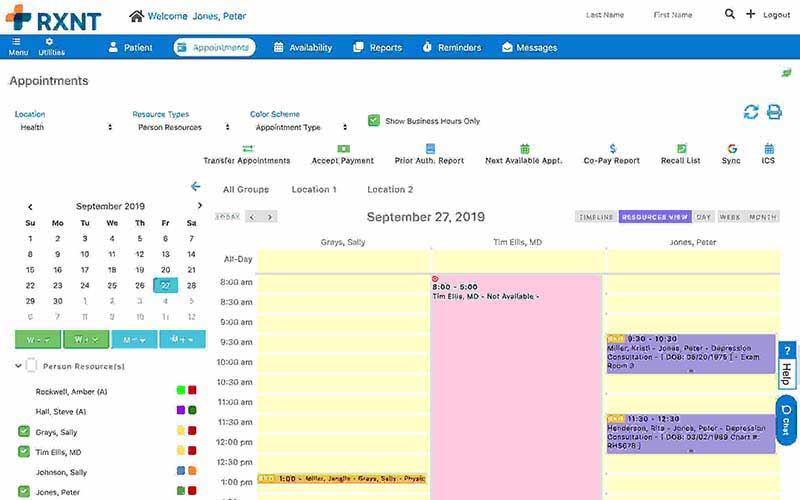
Task: Uncheck Show Business Hours Only
Action: pos(374,121)
